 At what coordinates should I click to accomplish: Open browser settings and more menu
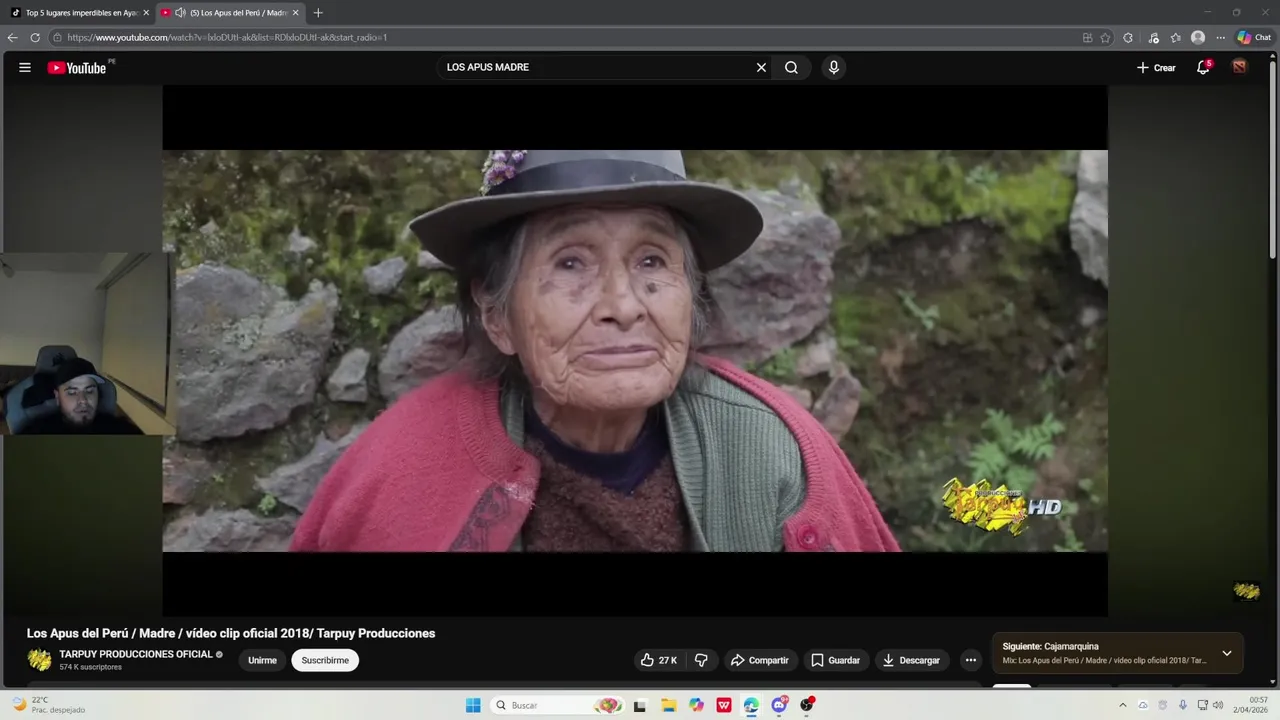click(1221, 37)
